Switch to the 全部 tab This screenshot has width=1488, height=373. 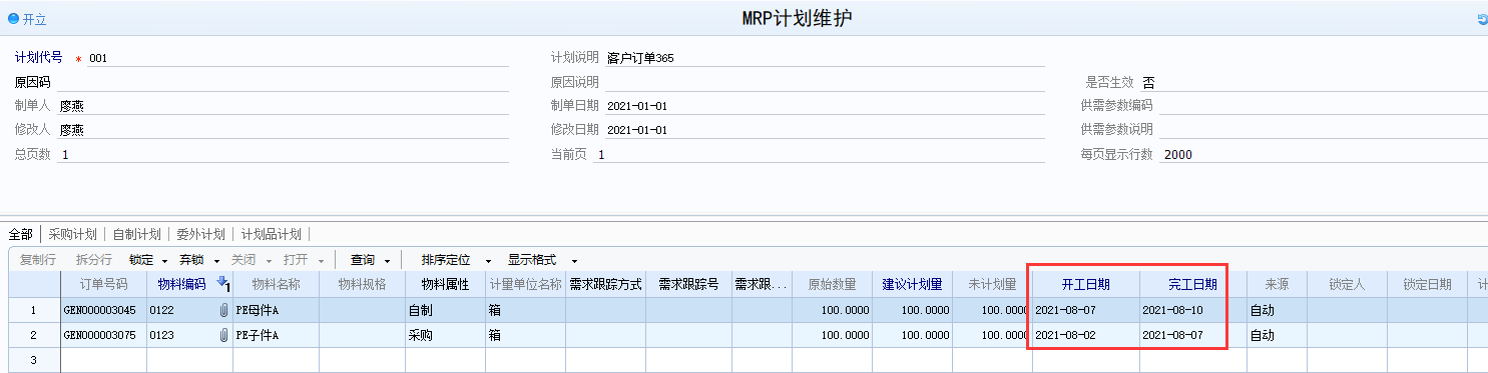click(20, 234)
